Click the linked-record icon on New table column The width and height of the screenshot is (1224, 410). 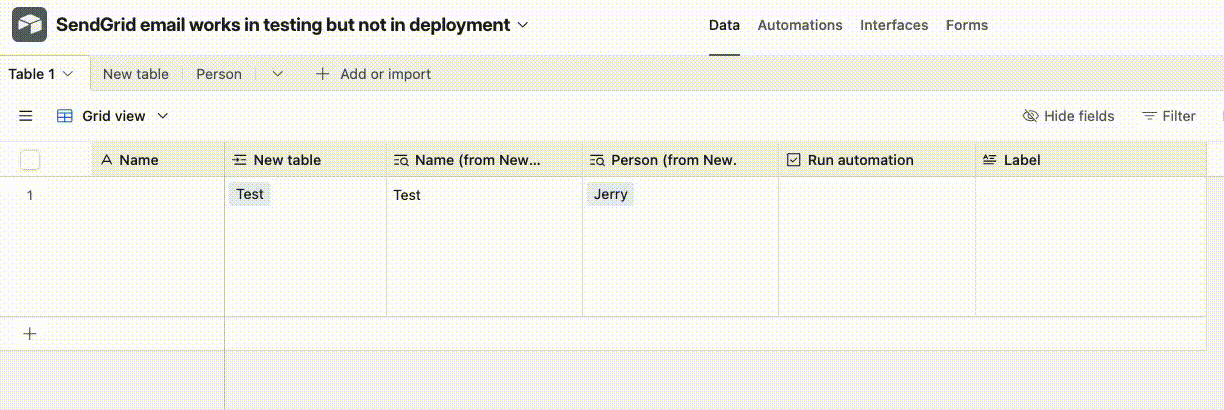click(239, 160)
